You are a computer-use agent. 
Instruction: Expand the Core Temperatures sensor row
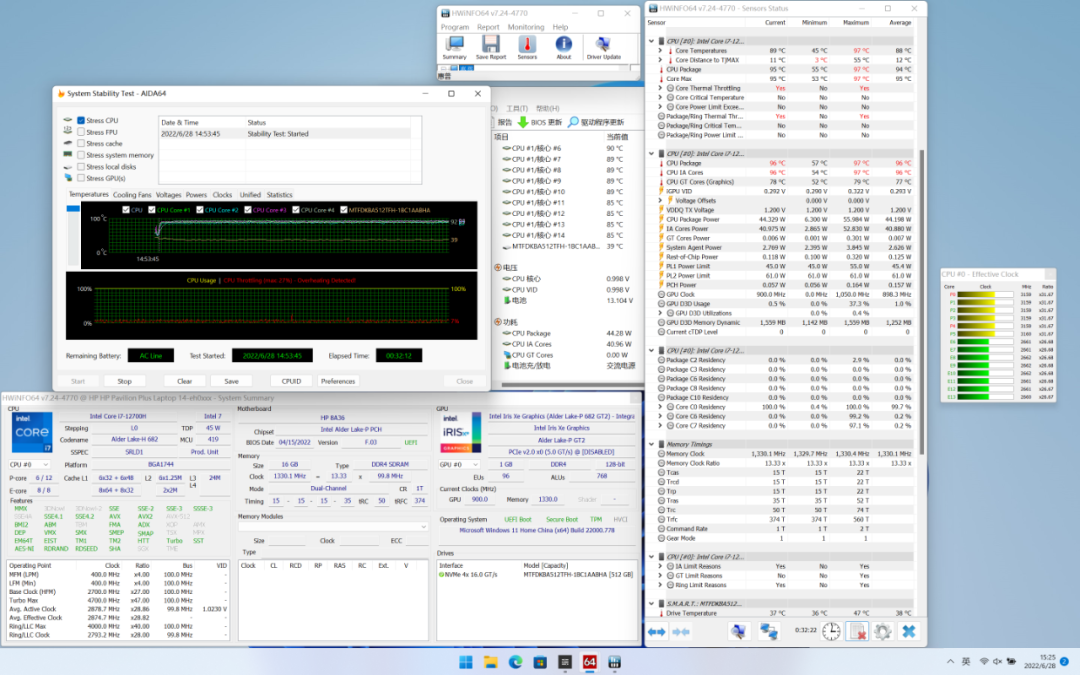(659, 50)
